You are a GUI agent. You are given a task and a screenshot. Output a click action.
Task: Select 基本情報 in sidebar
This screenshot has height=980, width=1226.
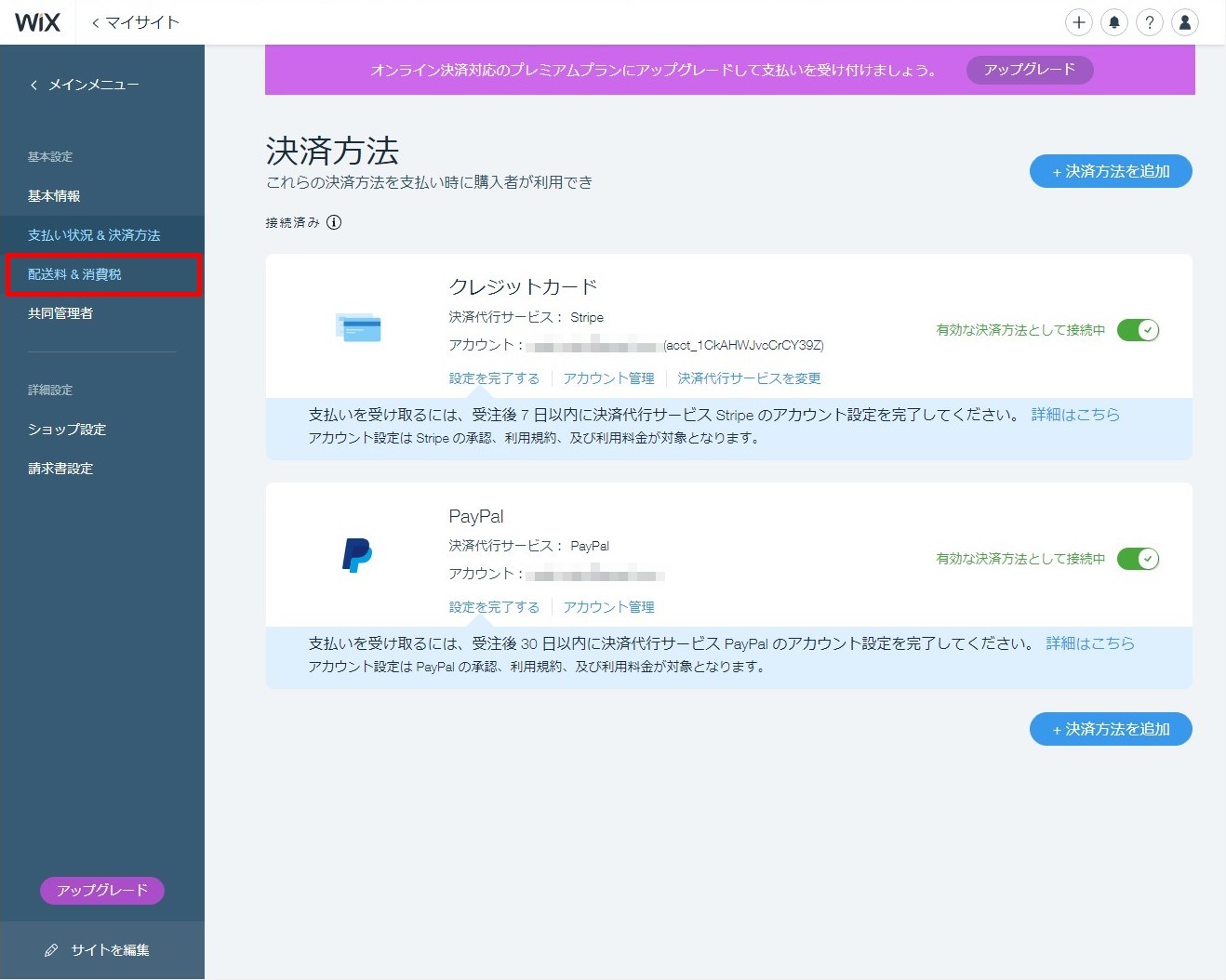54,196
